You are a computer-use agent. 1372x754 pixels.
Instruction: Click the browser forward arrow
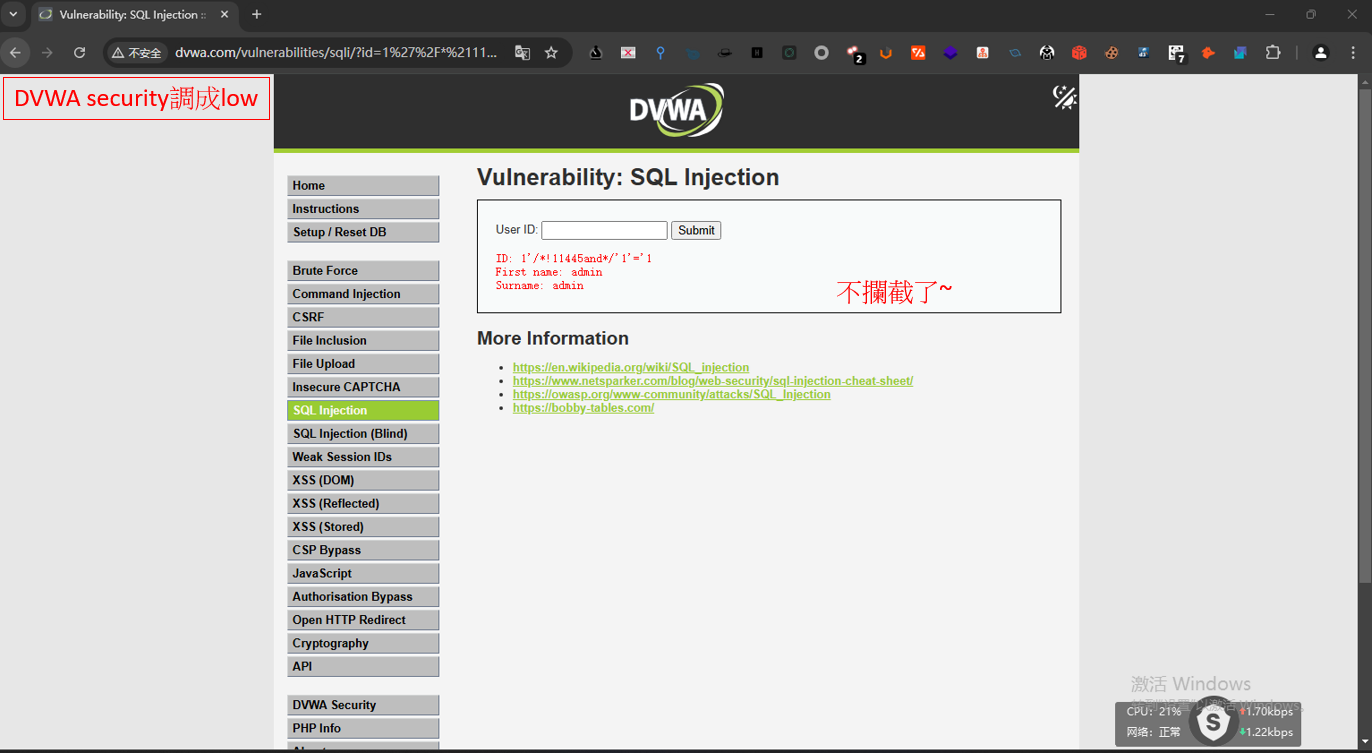[x=47, y=53]
